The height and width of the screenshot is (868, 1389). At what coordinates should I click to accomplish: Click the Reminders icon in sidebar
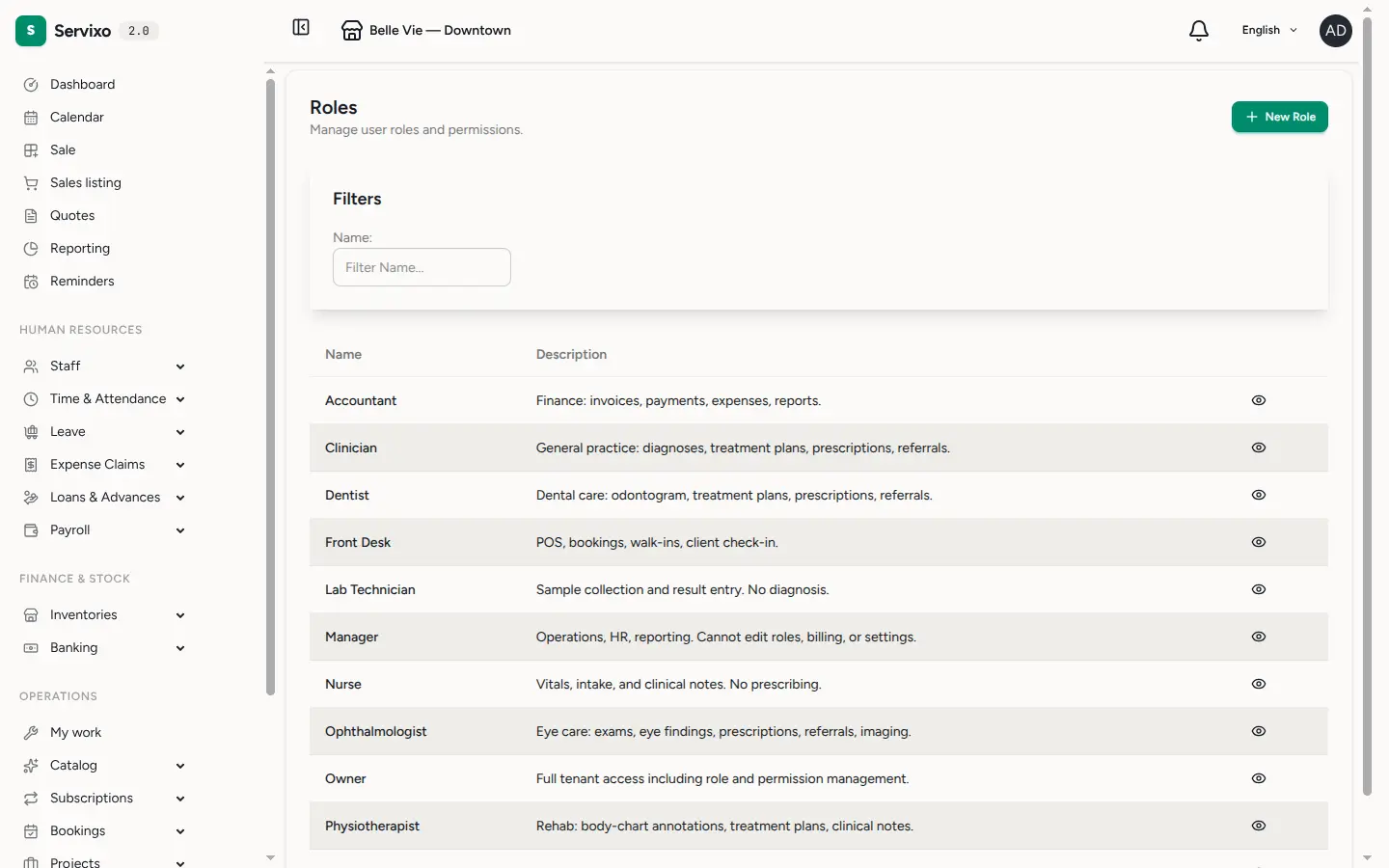31,282
